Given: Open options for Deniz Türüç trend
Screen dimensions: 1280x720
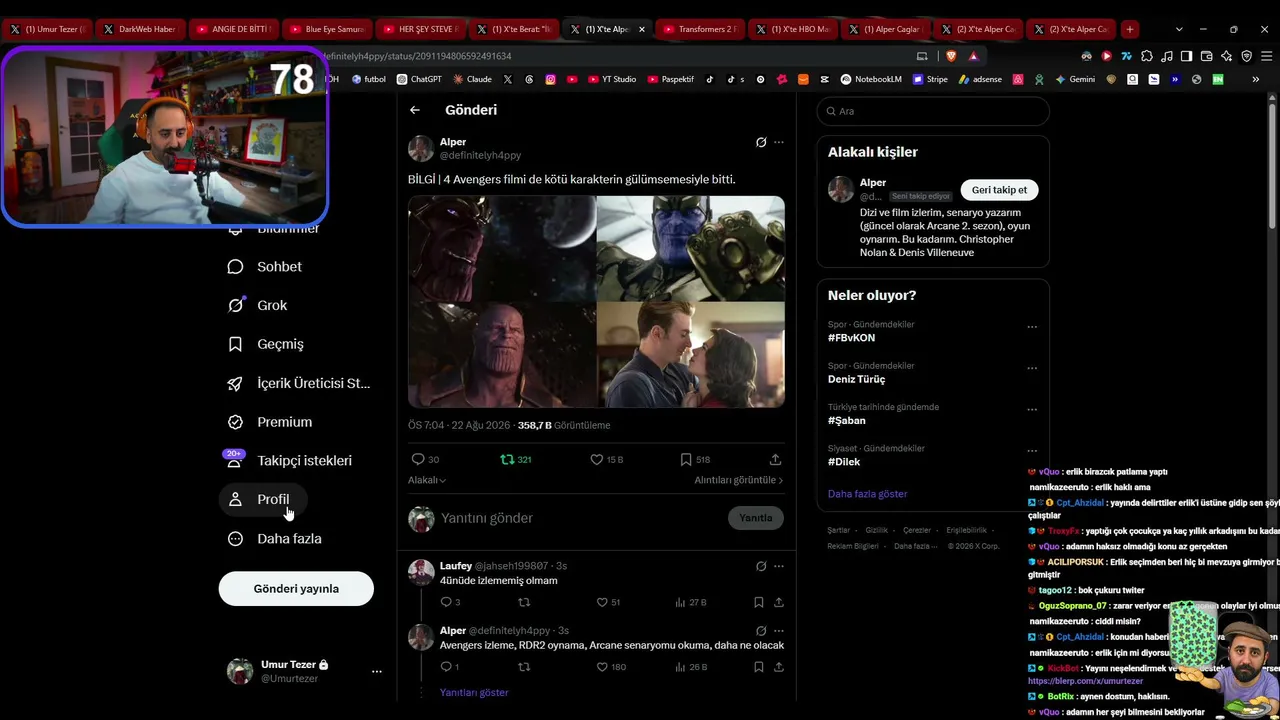Looking at the screenshot, I should pyautogui.click(x=1032, y=368).
